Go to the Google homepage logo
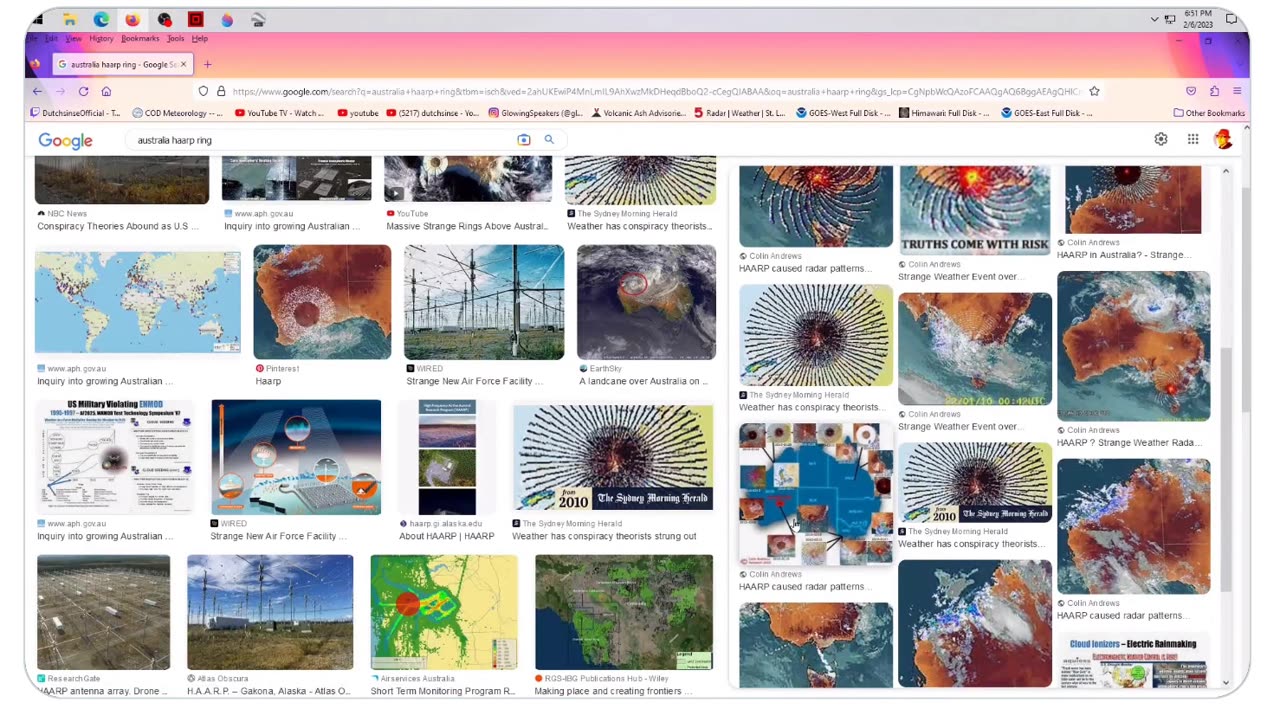Image resolution: width=1280 pixels, height=720 pixels. (x=65, y=140)
